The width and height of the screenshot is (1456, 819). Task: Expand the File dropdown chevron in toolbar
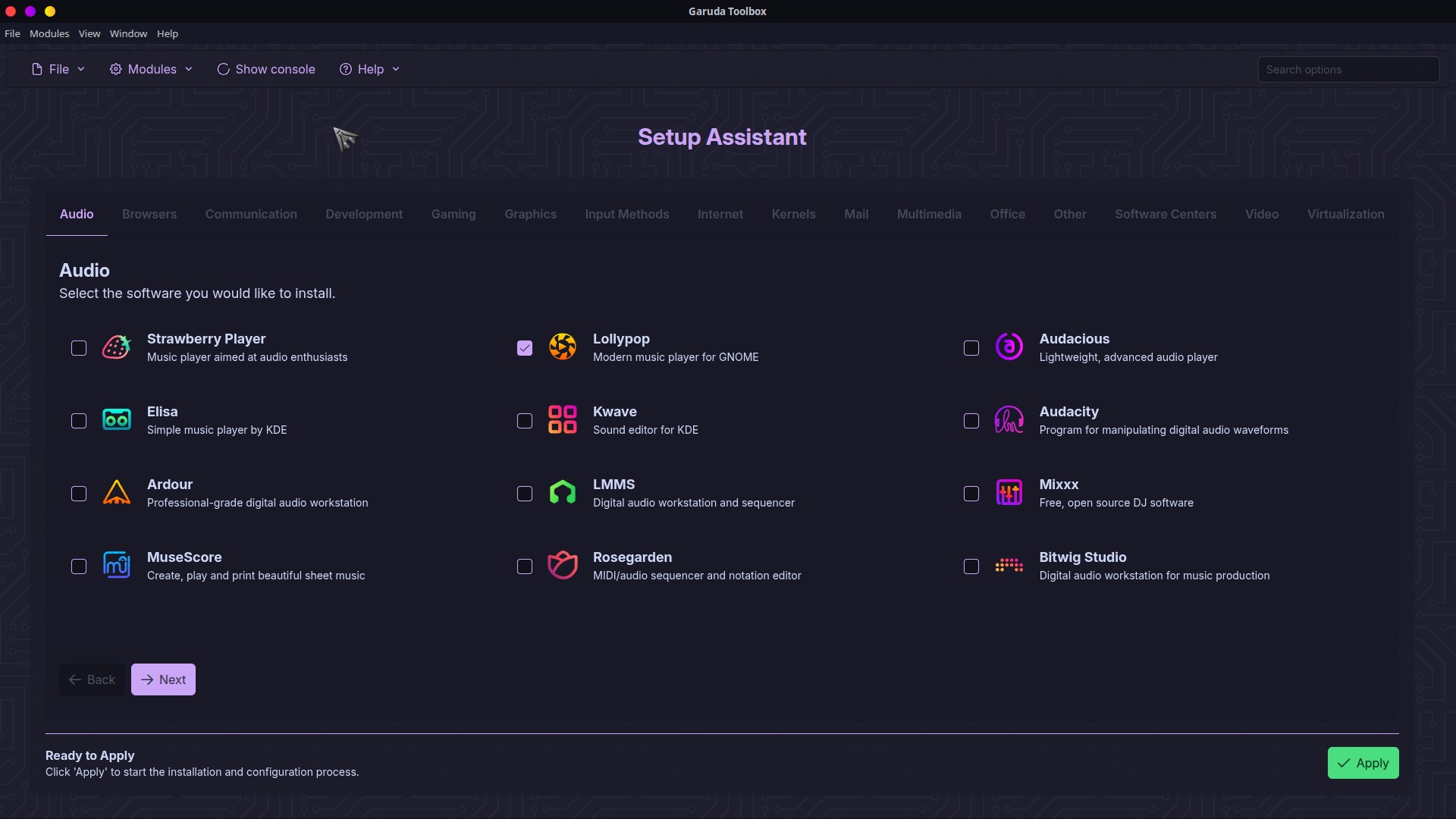81,69
